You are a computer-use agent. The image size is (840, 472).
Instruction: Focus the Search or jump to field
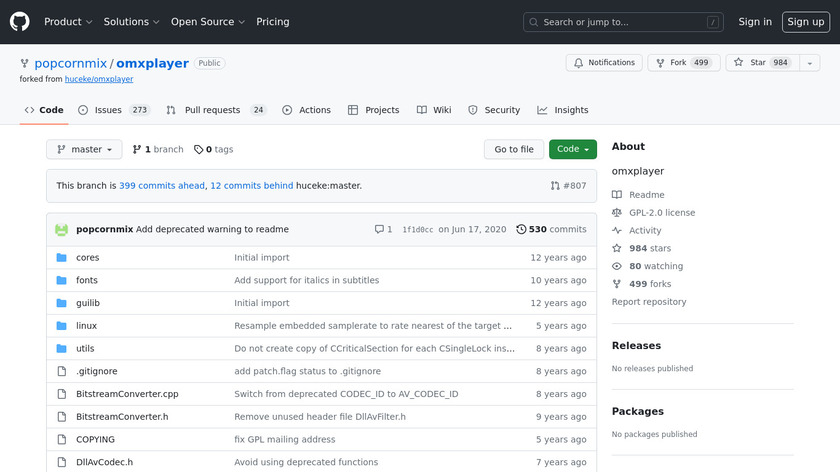[x=622, y=22]
